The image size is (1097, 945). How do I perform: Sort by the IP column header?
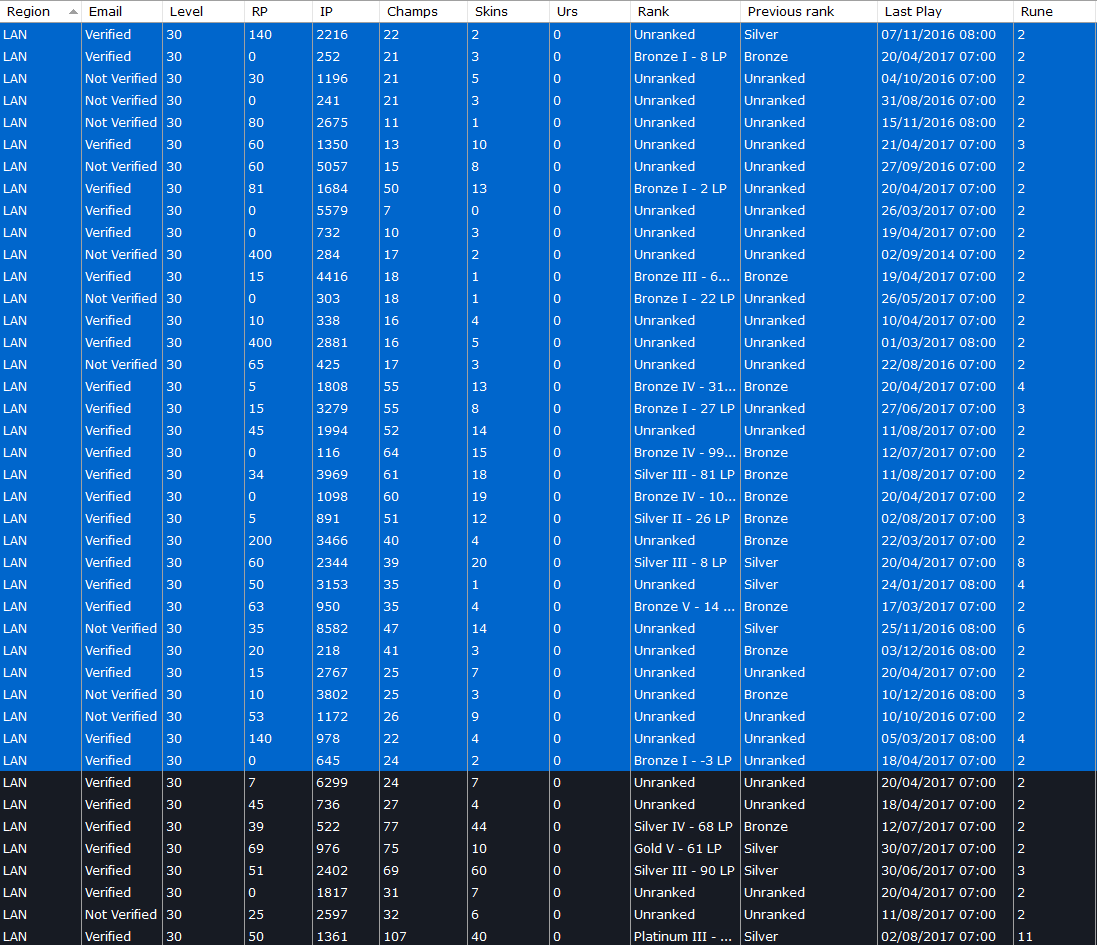pos(346,11)
